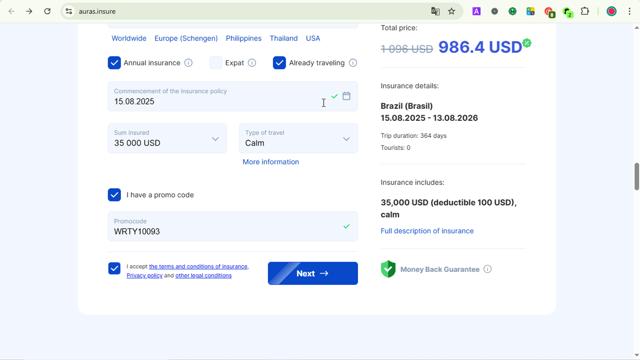The height and width of the screenshot is (360, 640).
Task: Open terms and conditions of insurance link
Action: (198, 267)
